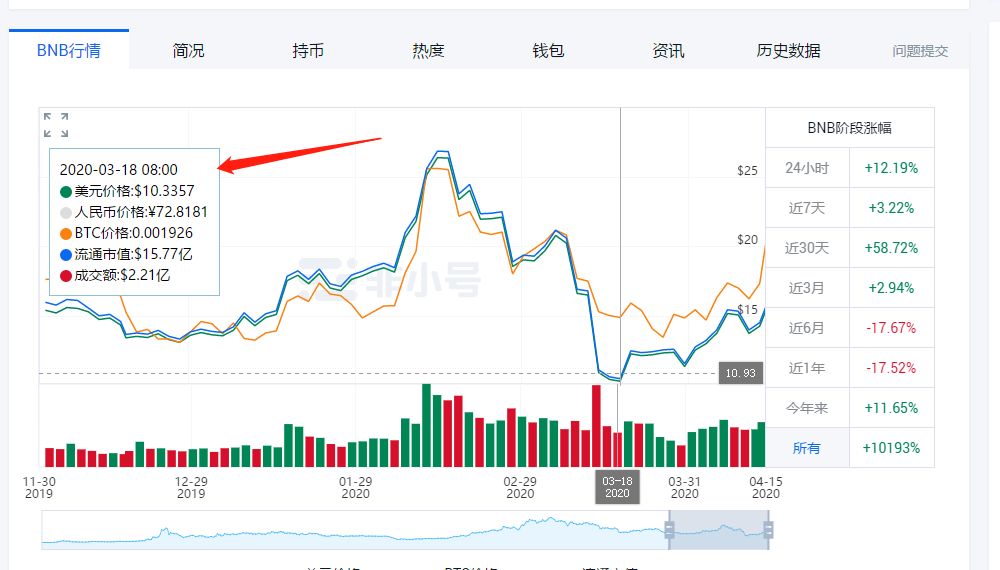Click the 02-29 2020 axis date label
Image resolution: width=1000 pixels, height=570 pixels.
[520, 487]
